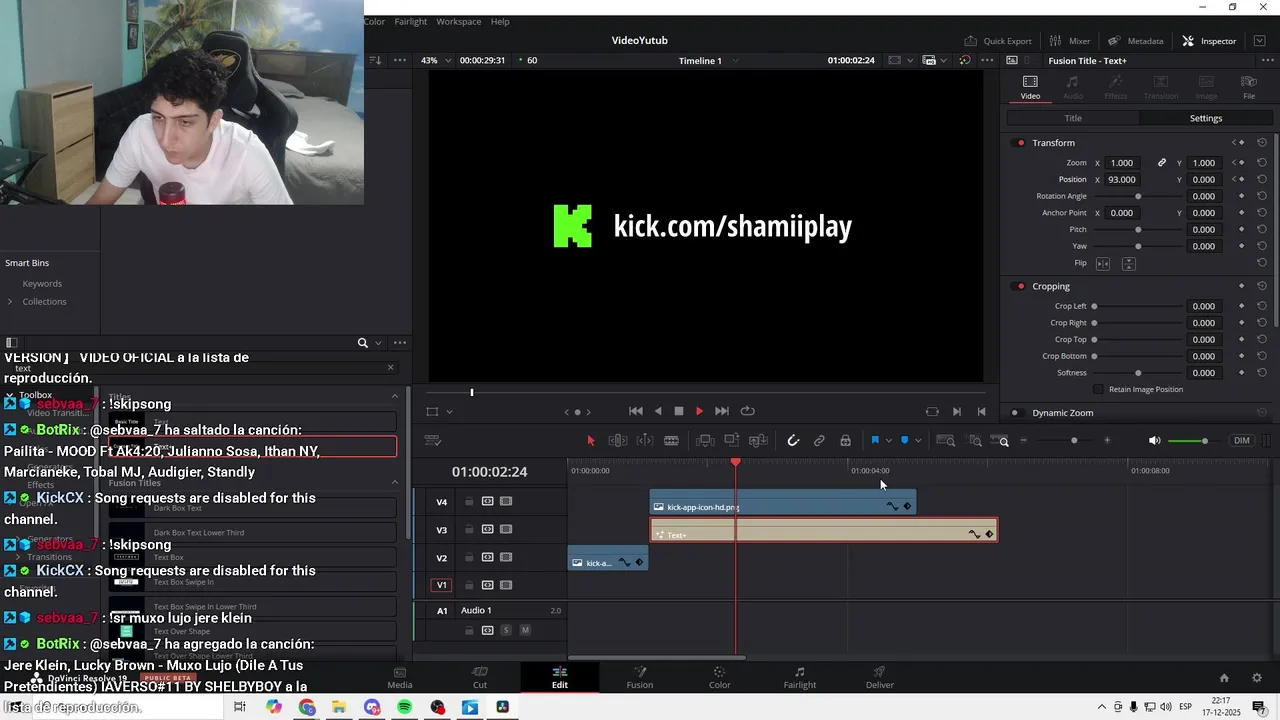Viewport: 1280px width, 720px height.
Task: Adjust the Rotation Angle slider
Action: coord(1138,196)
